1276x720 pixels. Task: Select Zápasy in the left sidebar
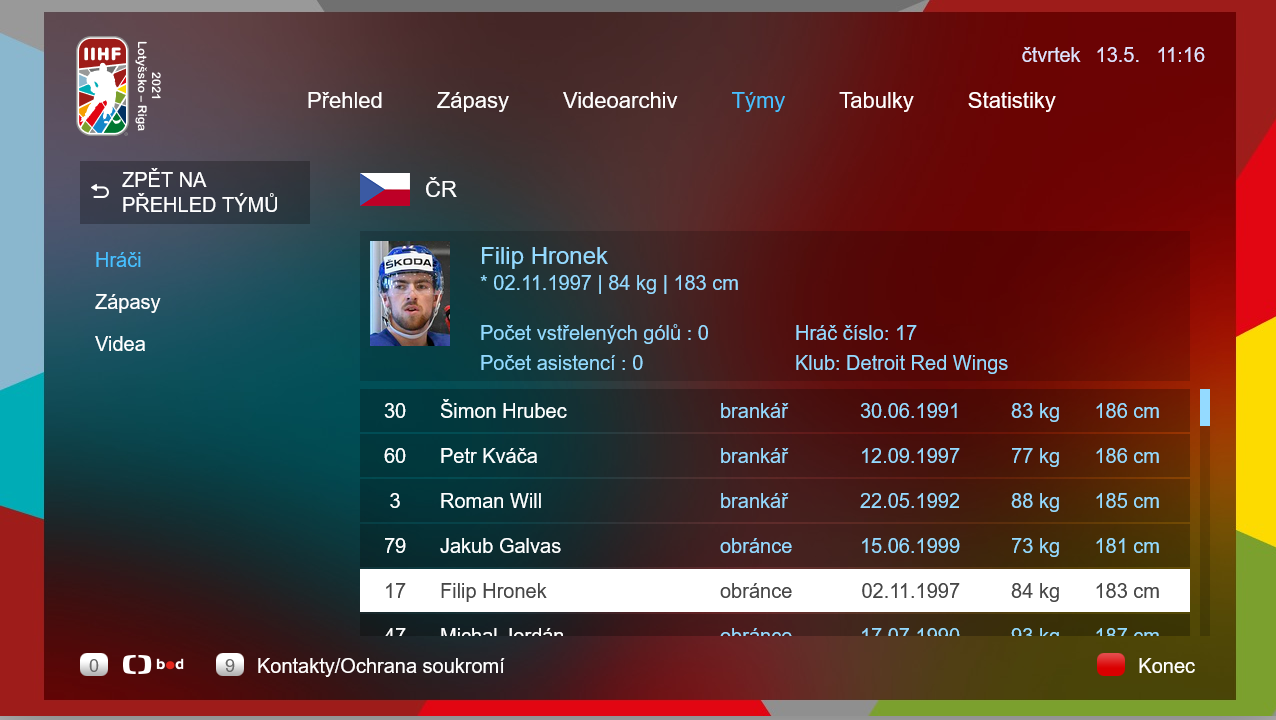coord(128,302)
